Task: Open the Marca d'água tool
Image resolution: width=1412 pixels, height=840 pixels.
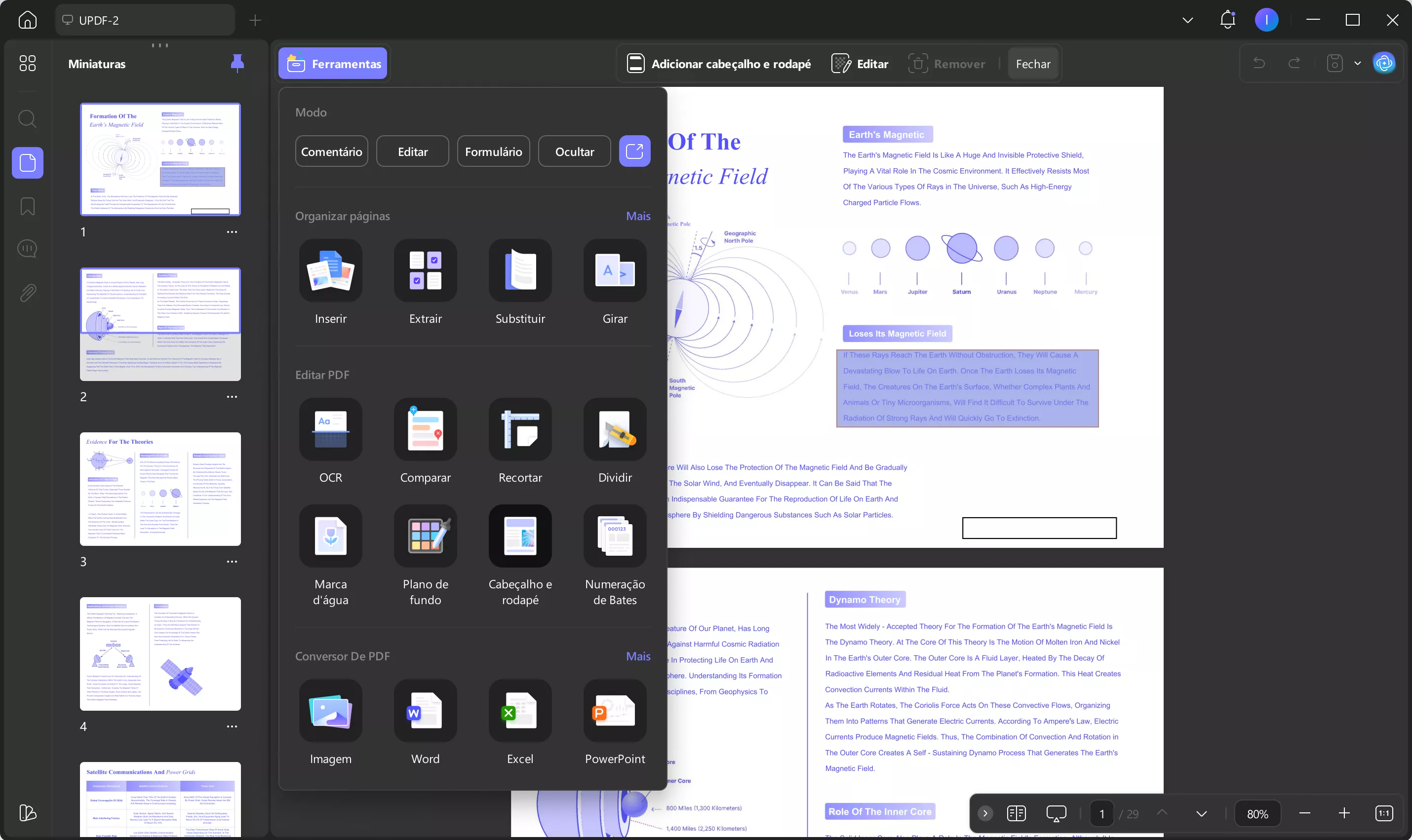Action: click(x=331, y=536)
